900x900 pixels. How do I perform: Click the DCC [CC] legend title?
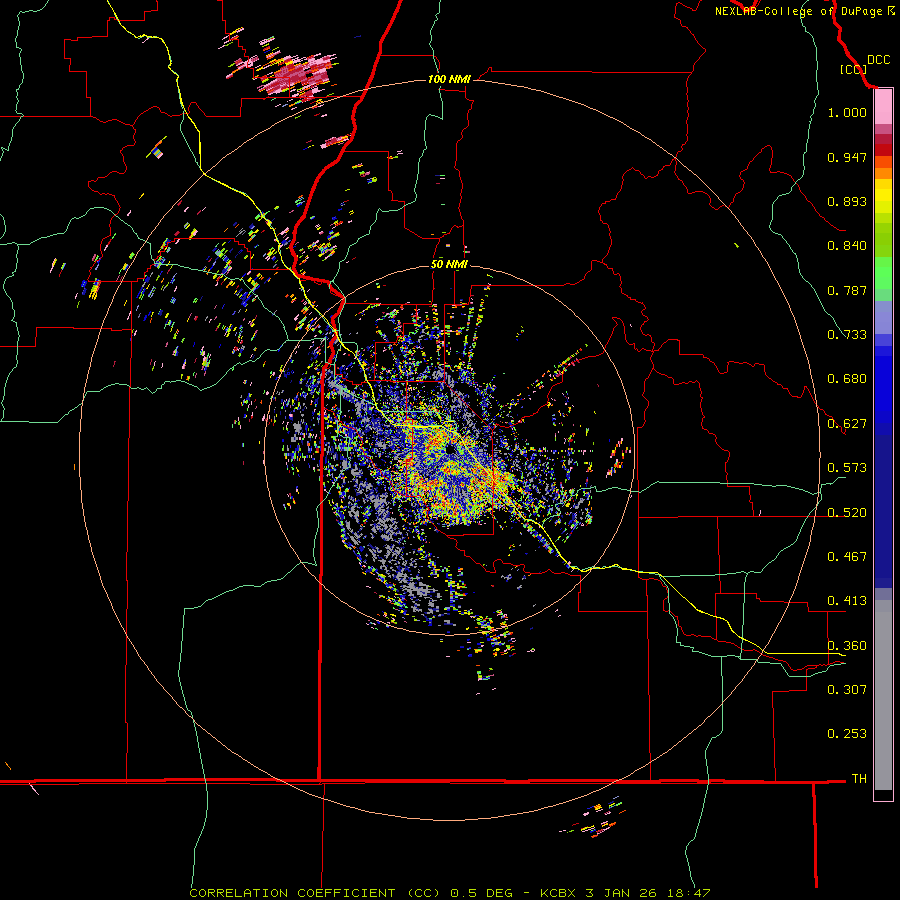click(865, 65)
